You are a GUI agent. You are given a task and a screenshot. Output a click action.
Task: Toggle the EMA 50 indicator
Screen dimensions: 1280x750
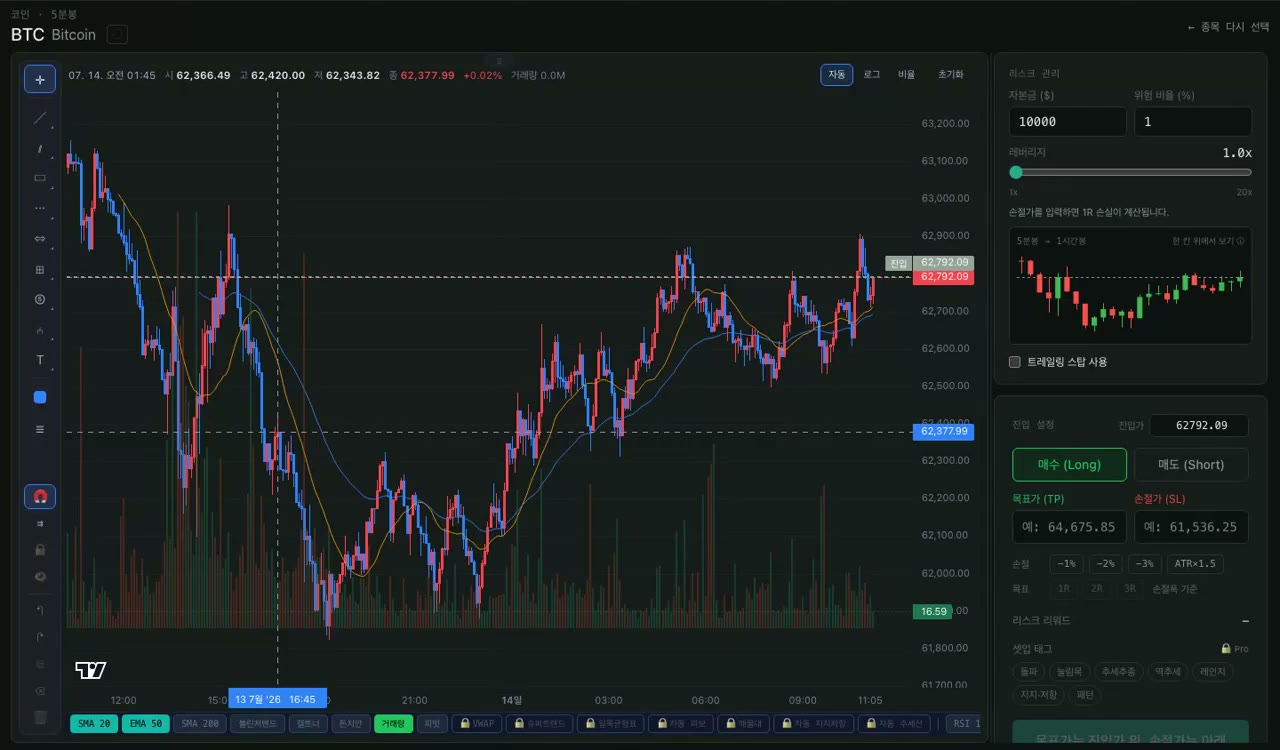pos(145,723)
